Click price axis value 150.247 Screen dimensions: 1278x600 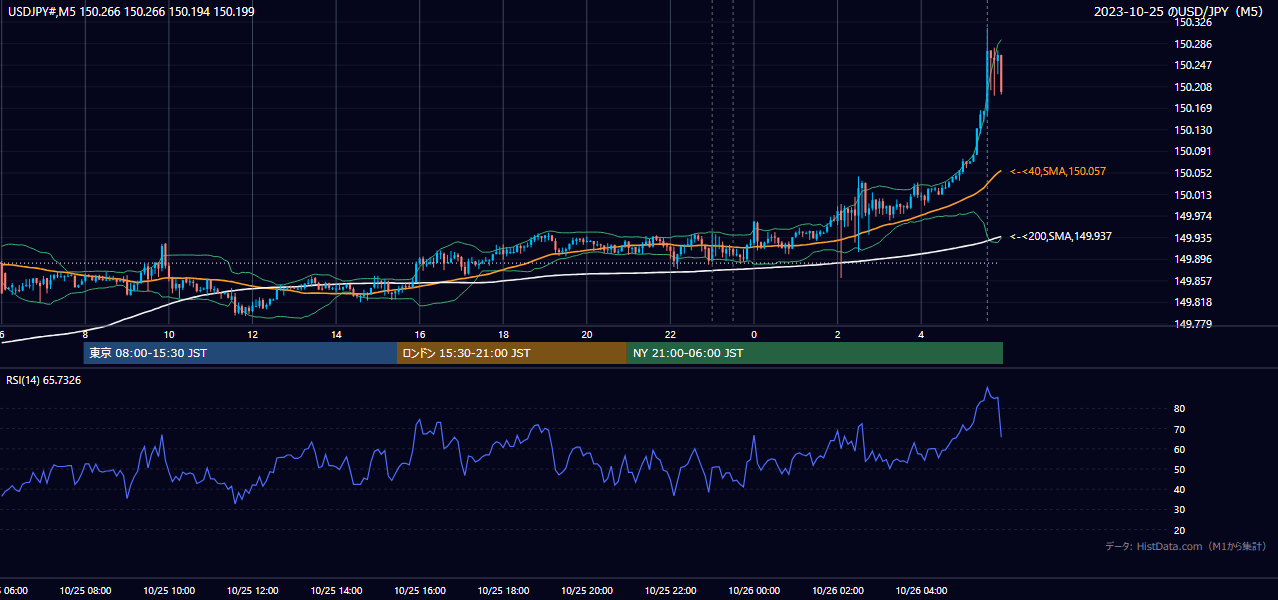[x=1193, y=65]
